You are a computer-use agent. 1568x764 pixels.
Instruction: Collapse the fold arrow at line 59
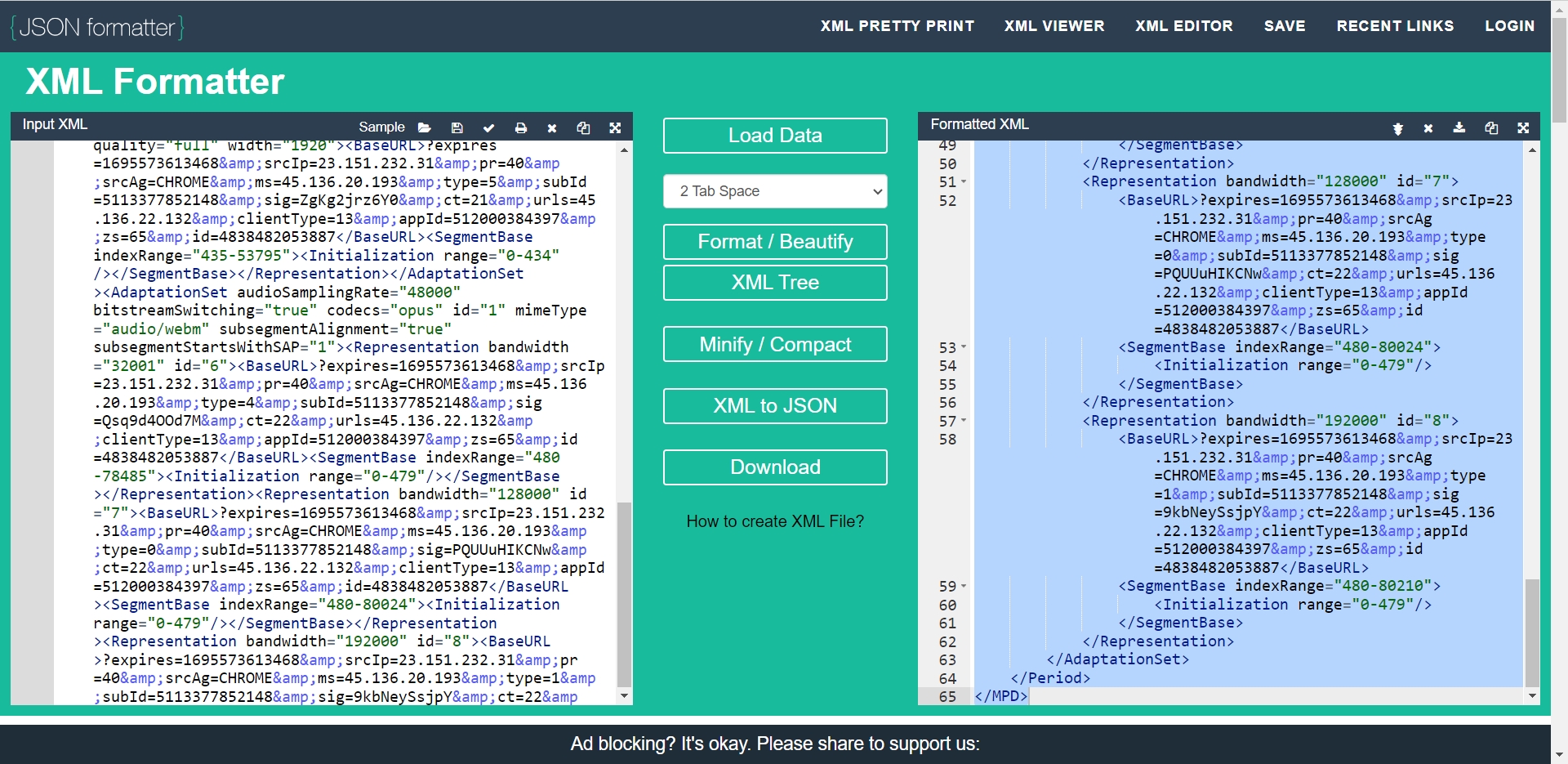[x=964, y=586]
